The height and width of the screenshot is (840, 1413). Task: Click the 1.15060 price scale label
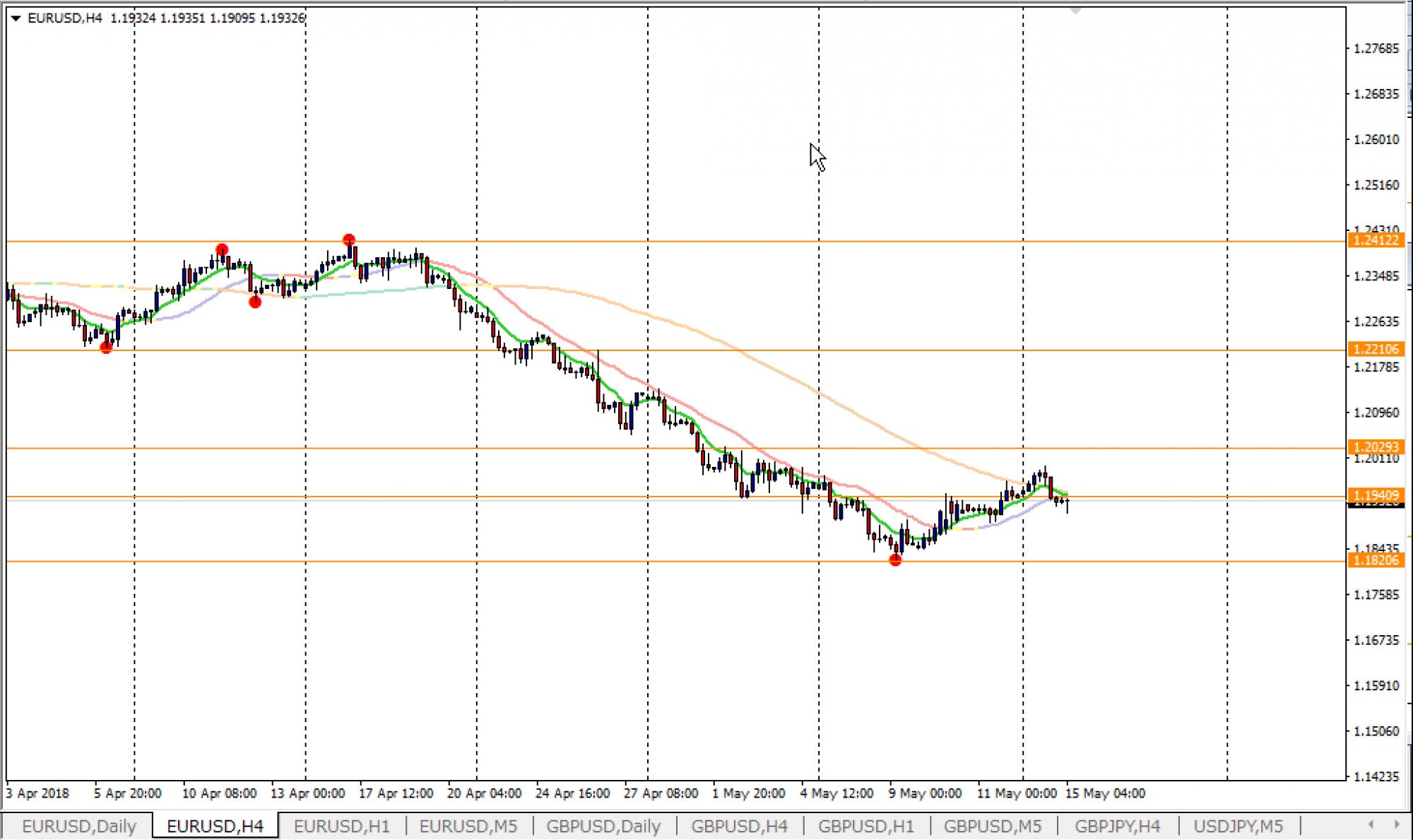point(1376,731)
